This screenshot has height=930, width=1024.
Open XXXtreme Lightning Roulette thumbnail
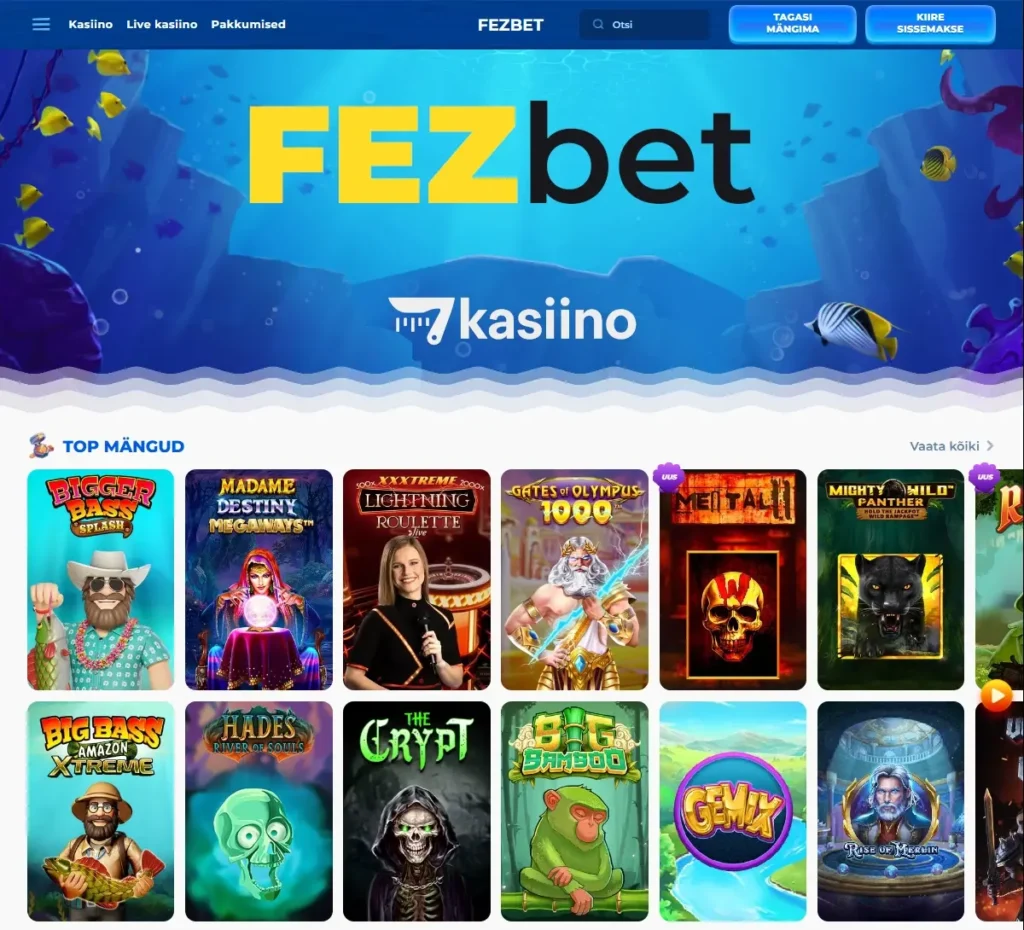click(417, 579)
